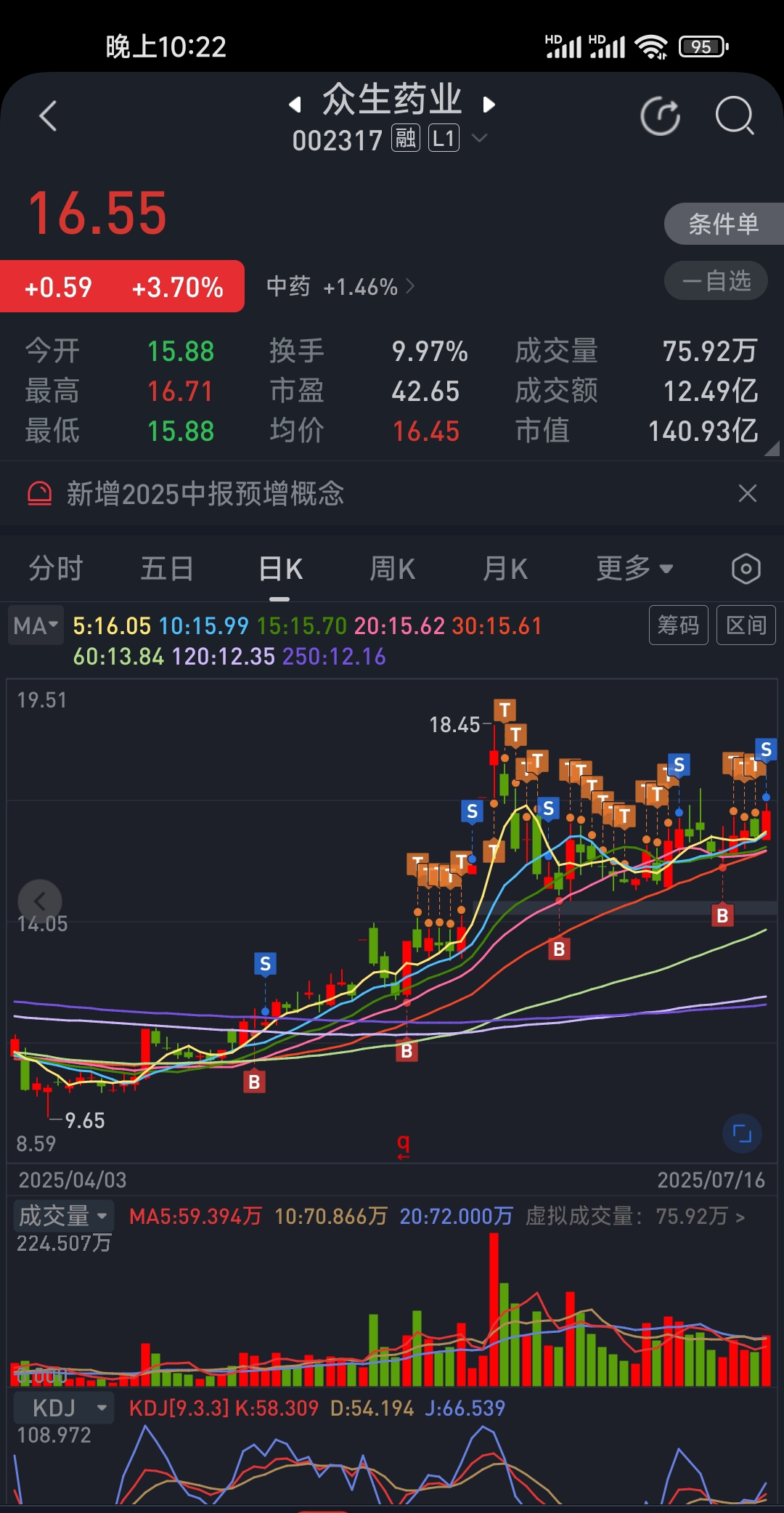Tap the L1 level quote badge
This screenshot has height=1513, width=784.
[444, 138]
